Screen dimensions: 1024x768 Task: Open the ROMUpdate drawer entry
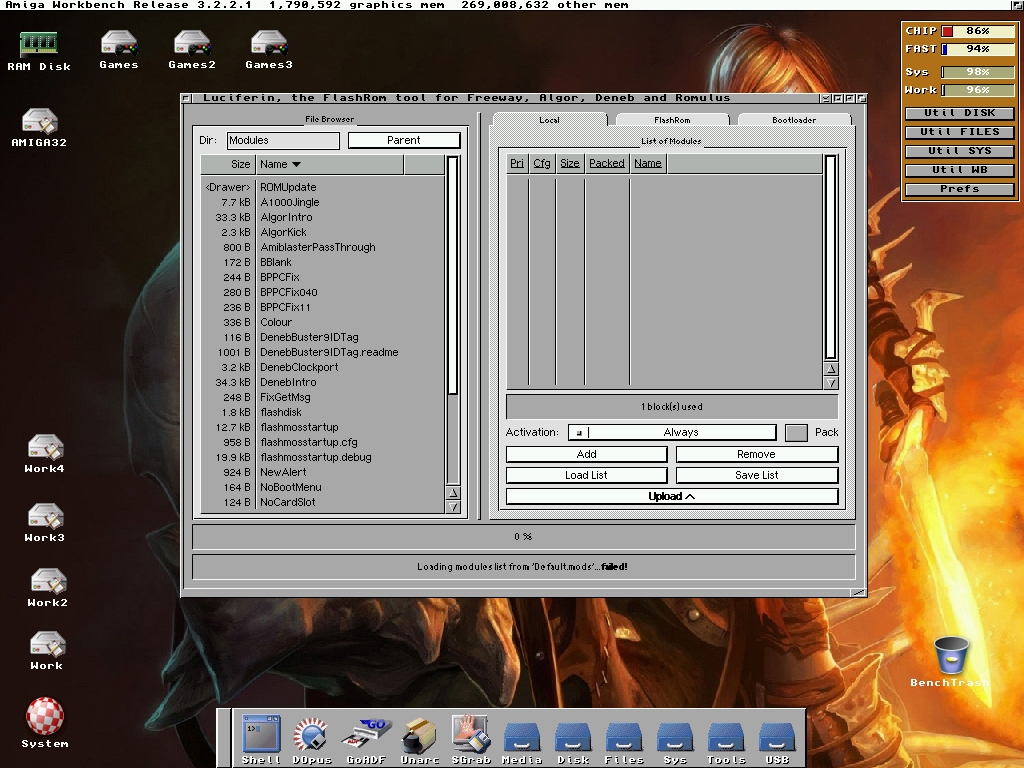click(323, 187)
